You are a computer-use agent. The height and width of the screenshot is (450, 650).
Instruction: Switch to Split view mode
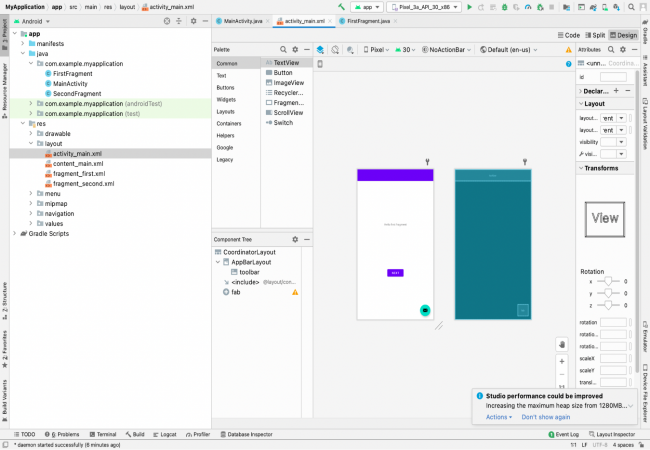(594, 35)
